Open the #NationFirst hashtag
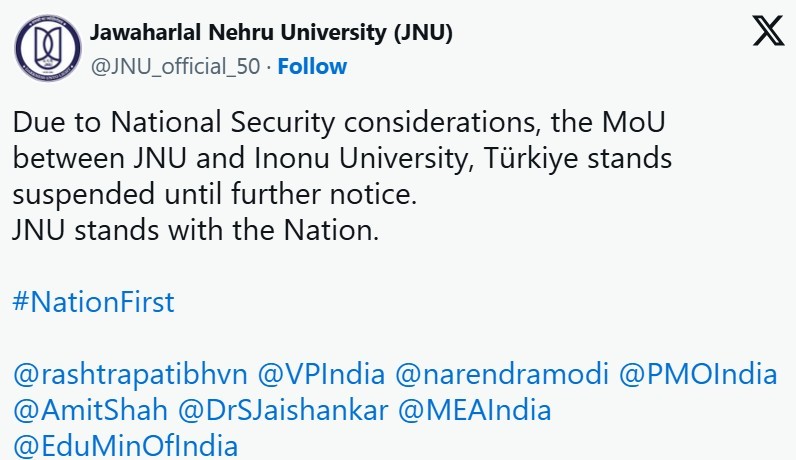The height and width of the screenshot is (460, 796). 93,302
